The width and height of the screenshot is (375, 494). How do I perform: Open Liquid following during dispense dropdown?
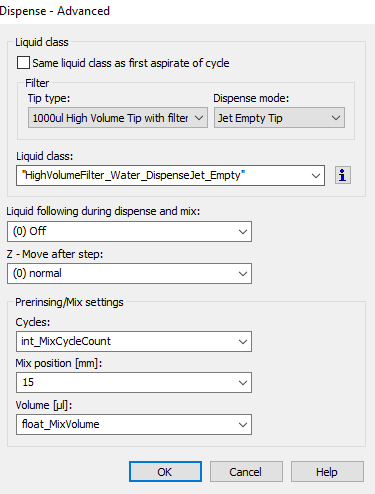129,231
